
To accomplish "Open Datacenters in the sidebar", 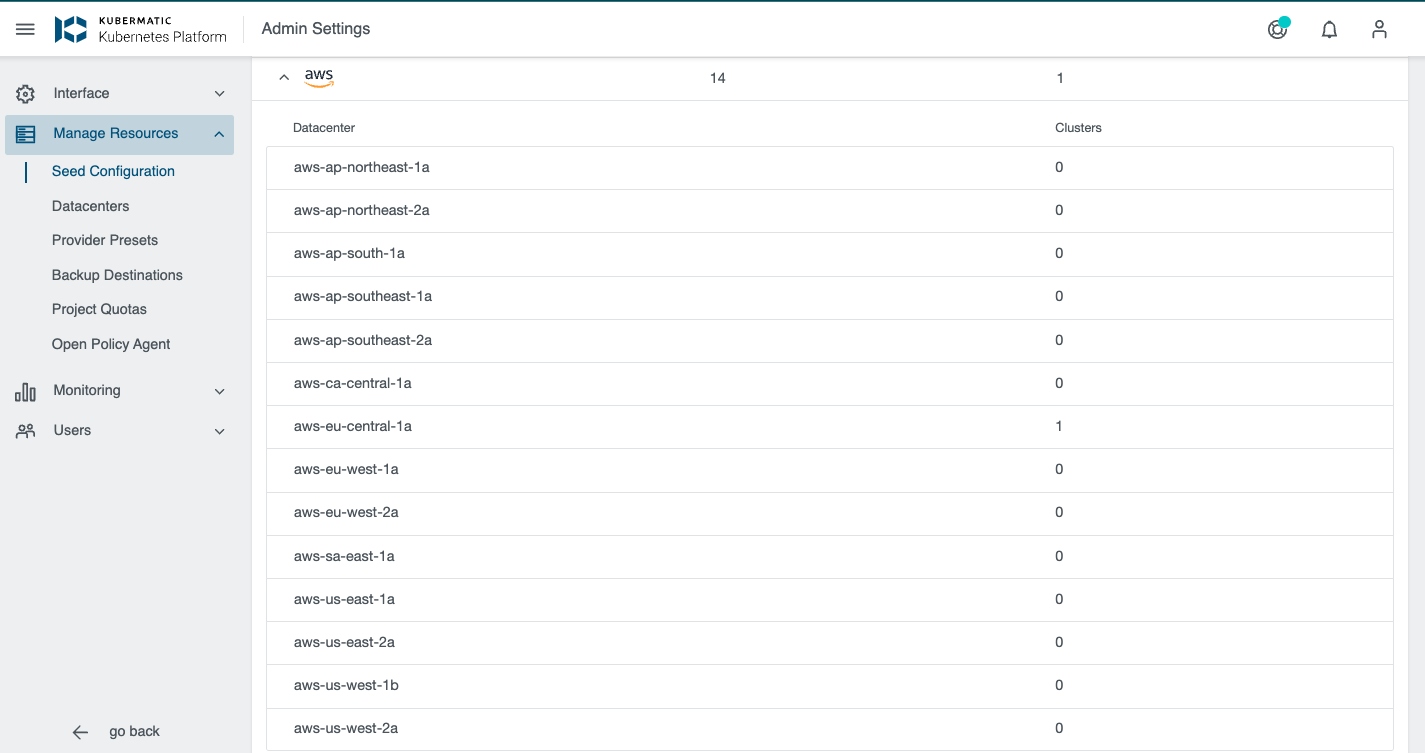I will click(90, 206).
